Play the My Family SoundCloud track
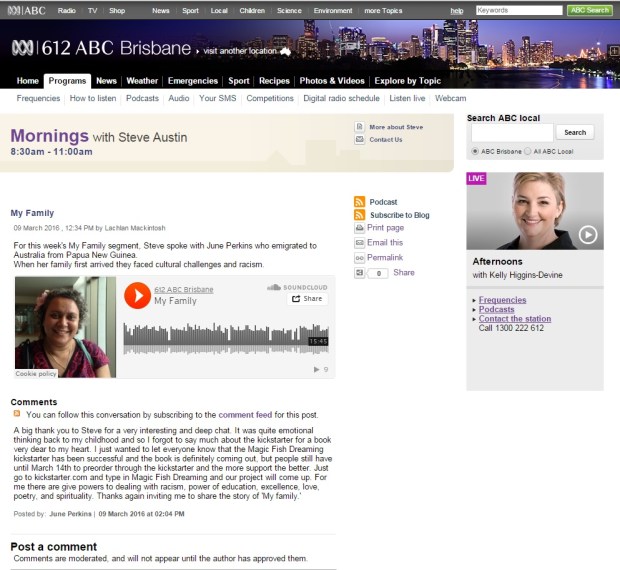Screen dimensions: 620x570 coord(137,295)
